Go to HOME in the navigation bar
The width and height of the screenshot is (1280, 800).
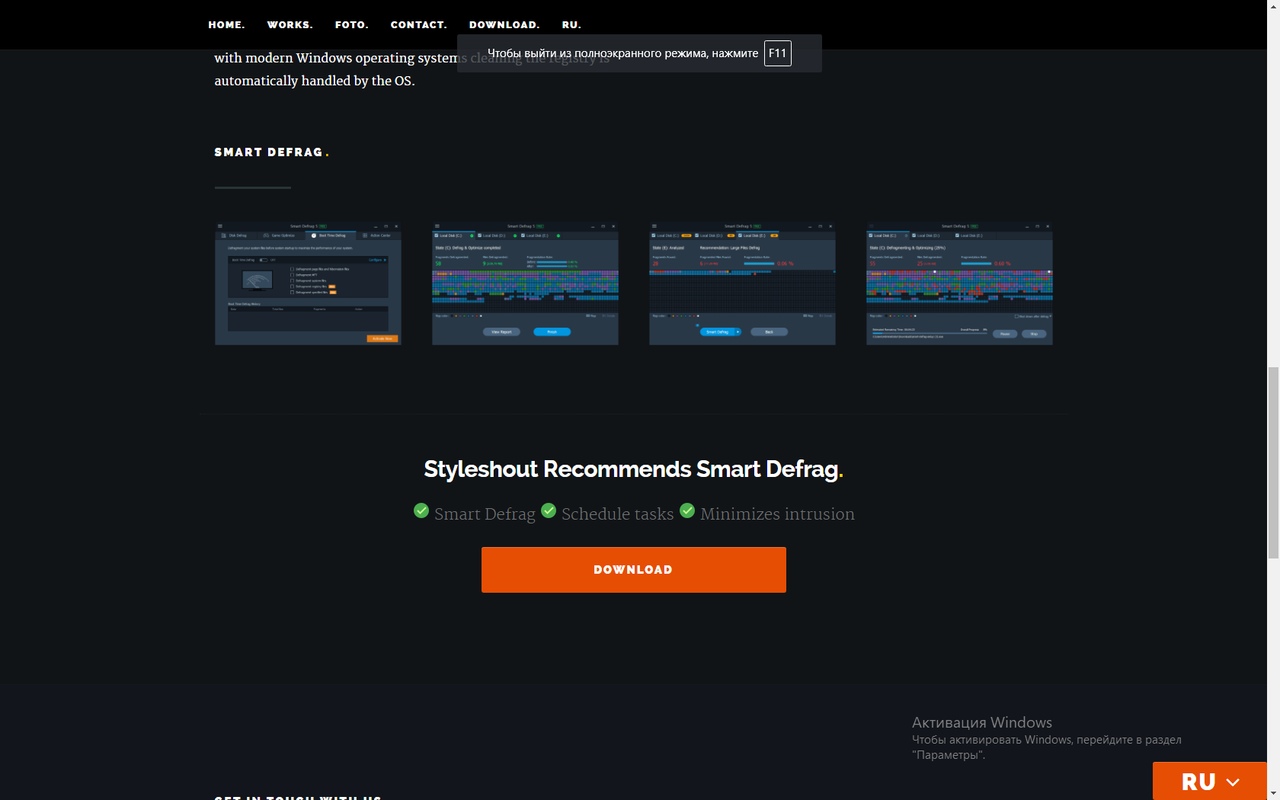click(226, 25)
